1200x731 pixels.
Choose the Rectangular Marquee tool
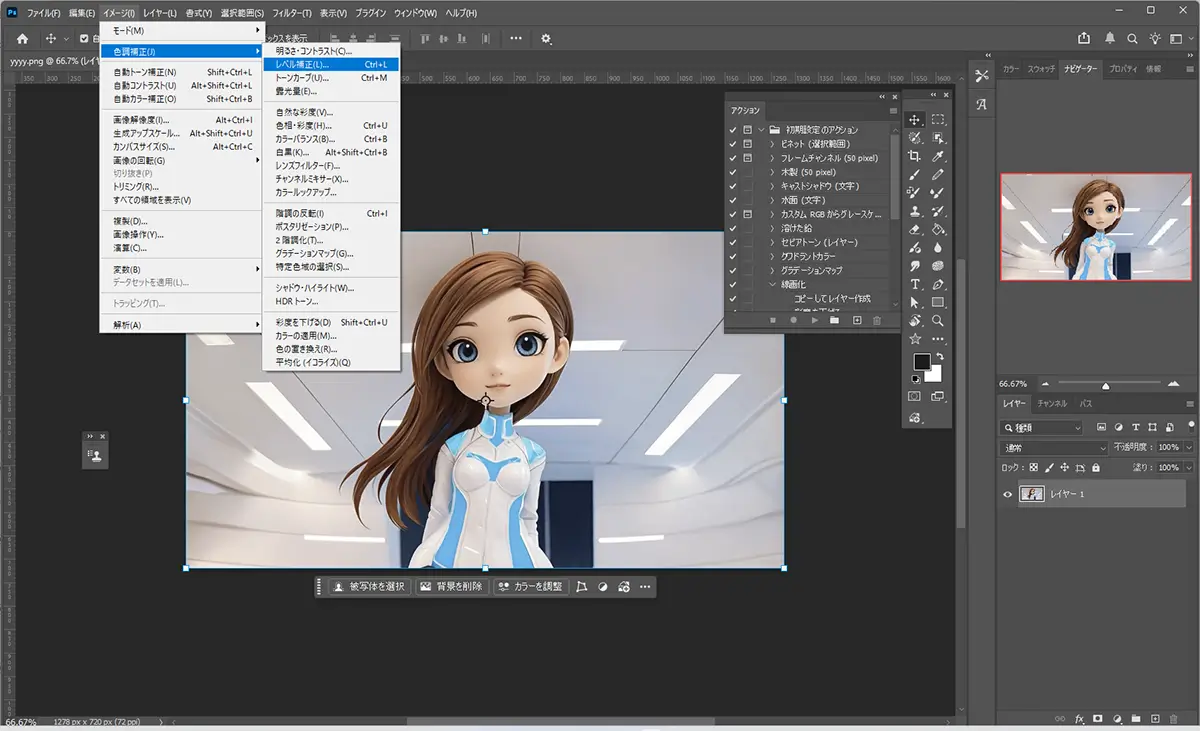[x=938, y=120]
